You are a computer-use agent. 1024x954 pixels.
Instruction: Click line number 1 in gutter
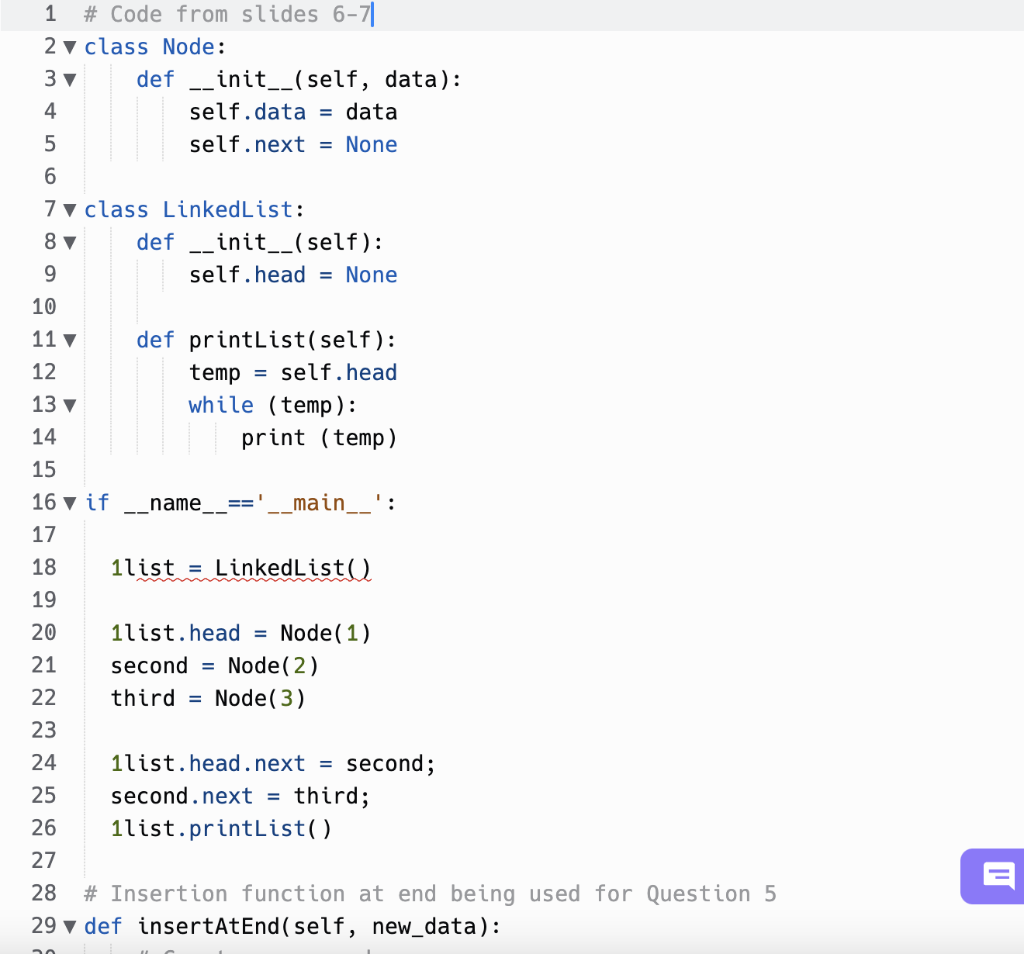(x=50, y=14)
